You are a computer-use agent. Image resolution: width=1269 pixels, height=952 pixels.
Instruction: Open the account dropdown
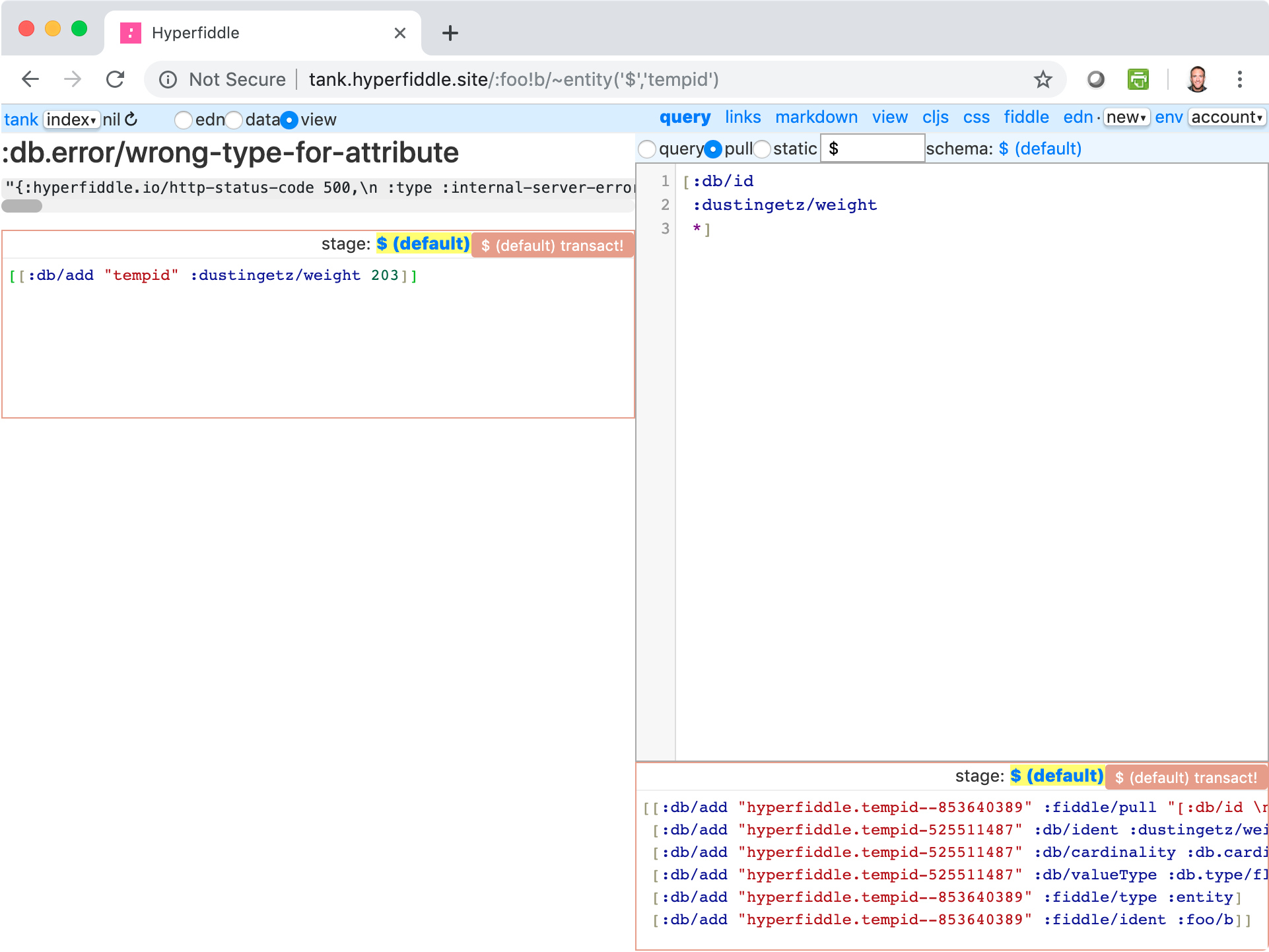1227,118
